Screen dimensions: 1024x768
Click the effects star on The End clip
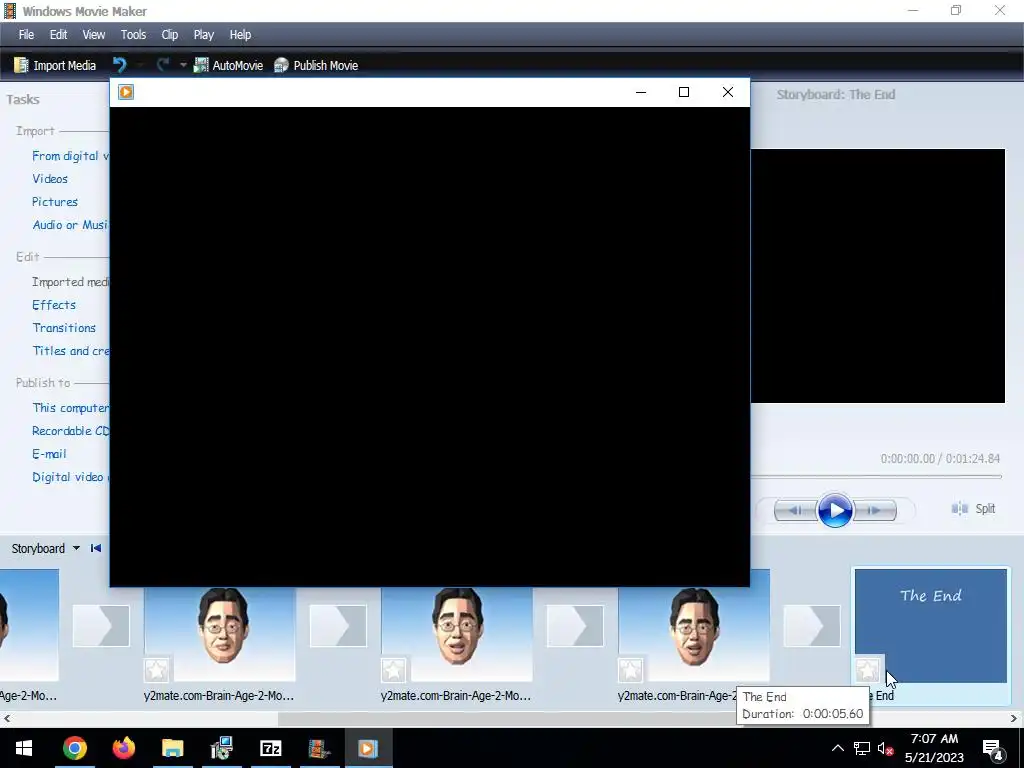click(868, 669)
